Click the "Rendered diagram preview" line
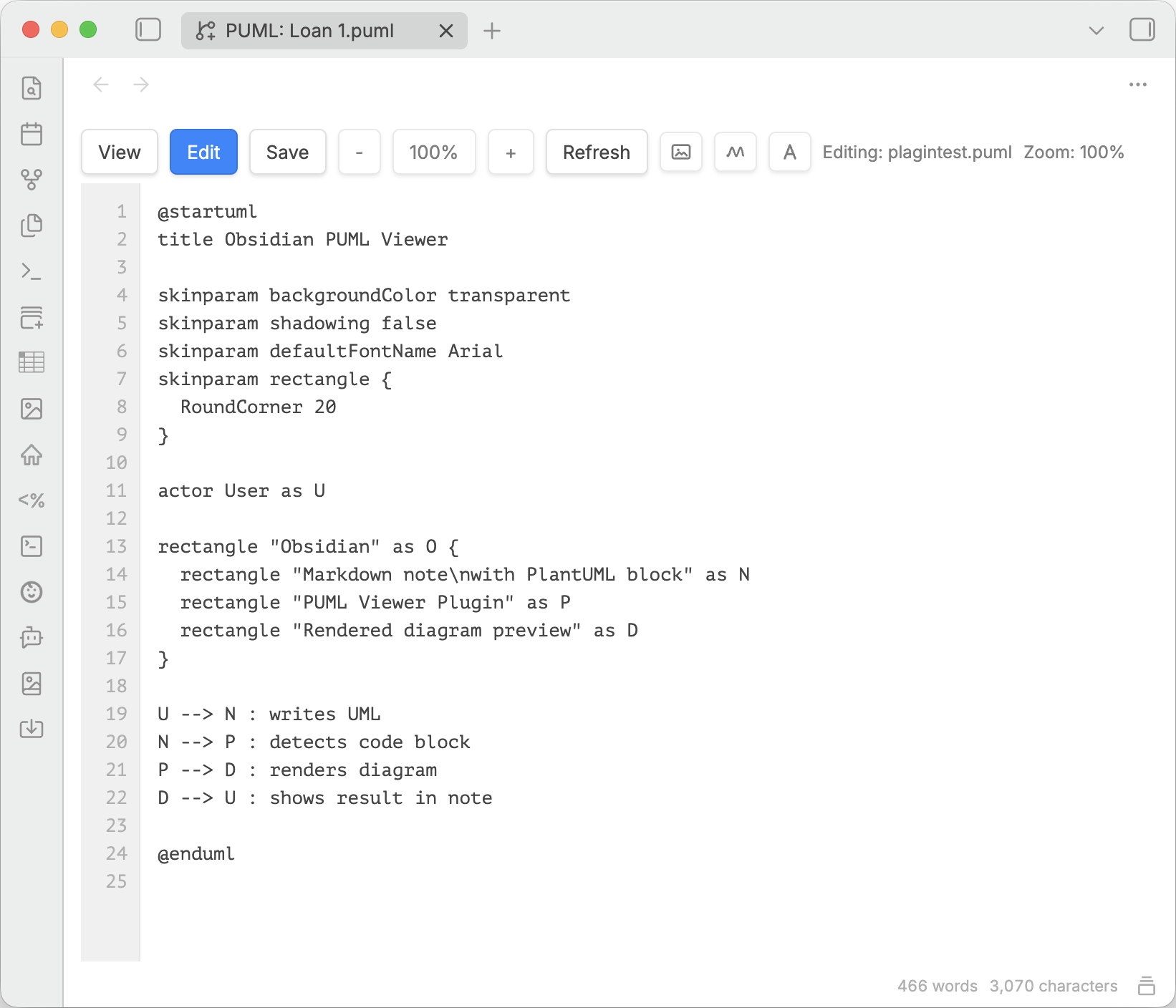1176x1008 pixels. [x=409, y=631]
